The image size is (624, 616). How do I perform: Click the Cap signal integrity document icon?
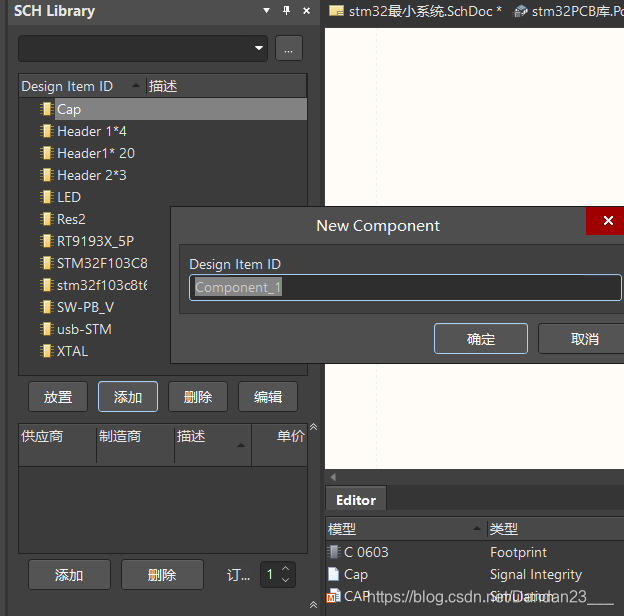(x=333, y=574)
